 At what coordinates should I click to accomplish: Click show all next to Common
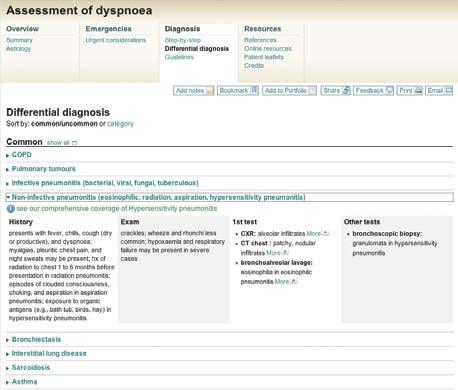(58, 143)
